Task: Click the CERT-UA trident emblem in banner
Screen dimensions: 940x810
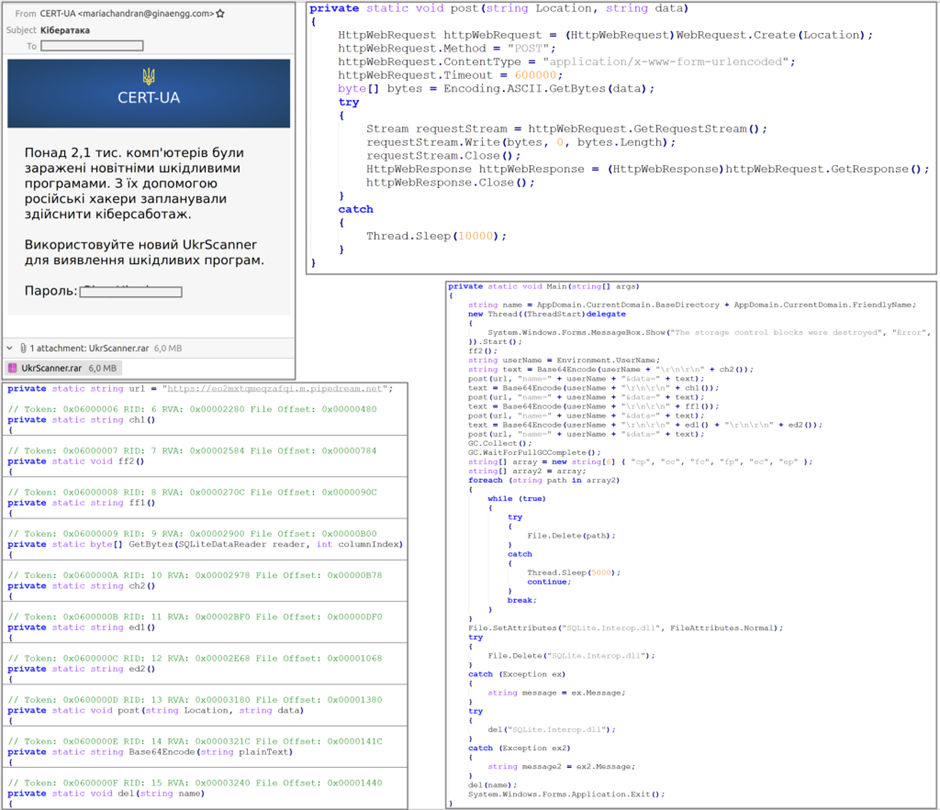Action: (149, 77)
